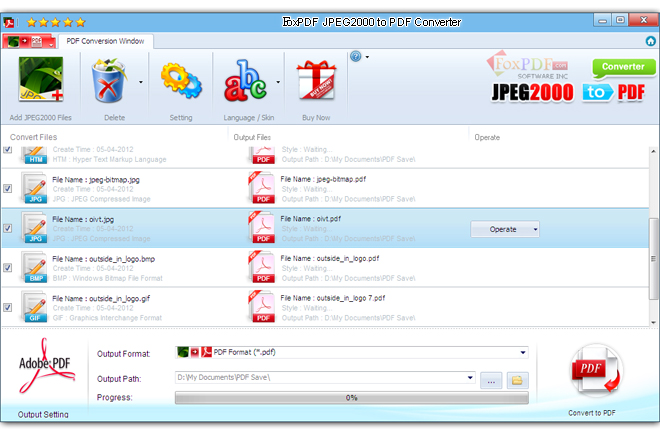Select 'File Name : outside_in_logo.bmp' text
The width and height of the screenshot is (660, 430).
click(104, 259)
